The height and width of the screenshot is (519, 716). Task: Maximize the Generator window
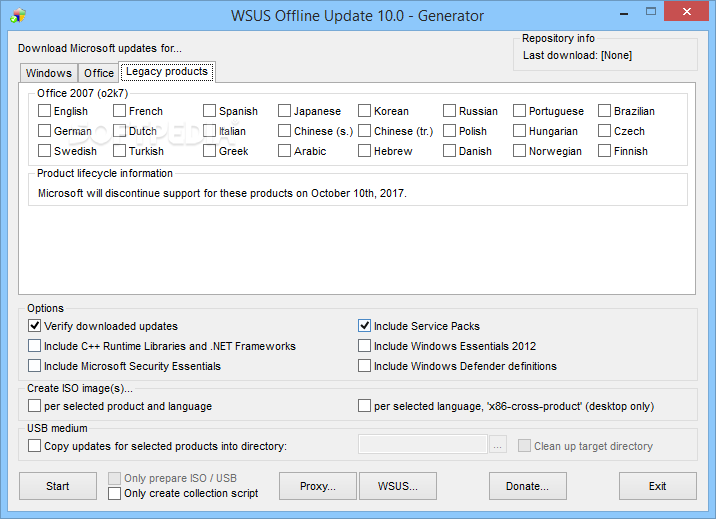[651, 12]
